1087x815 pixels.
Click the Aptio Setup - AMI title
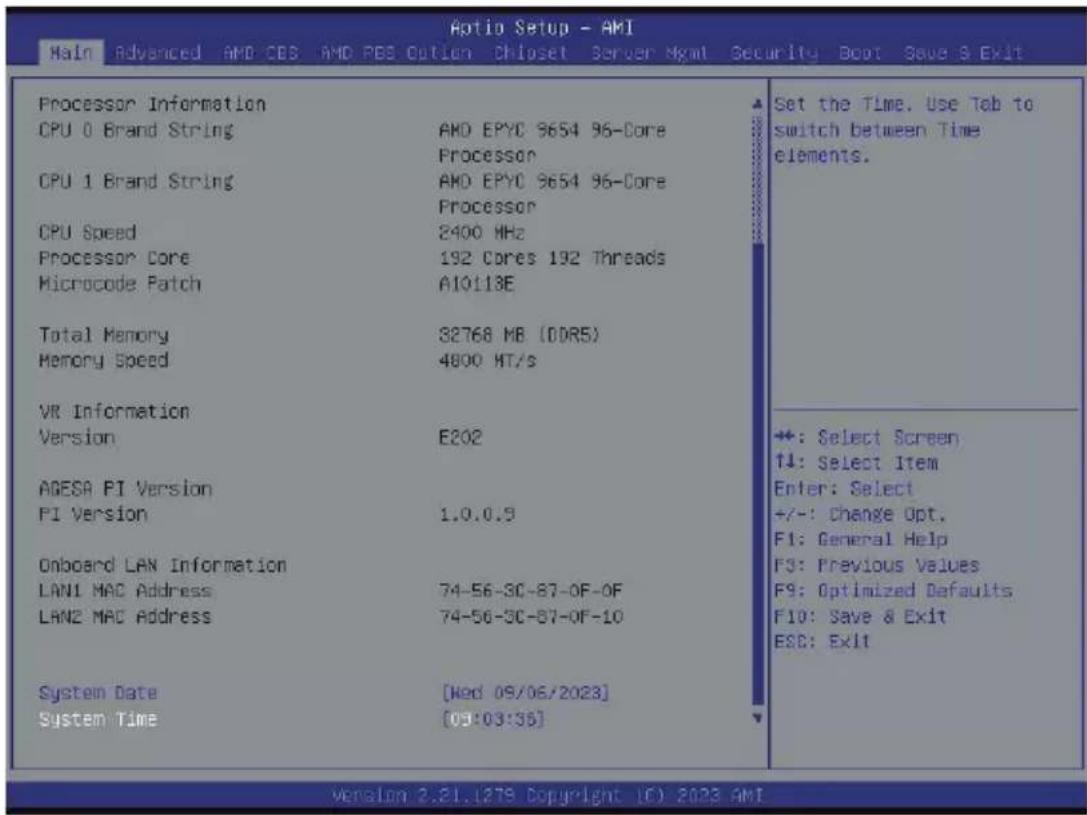point(541,28)
